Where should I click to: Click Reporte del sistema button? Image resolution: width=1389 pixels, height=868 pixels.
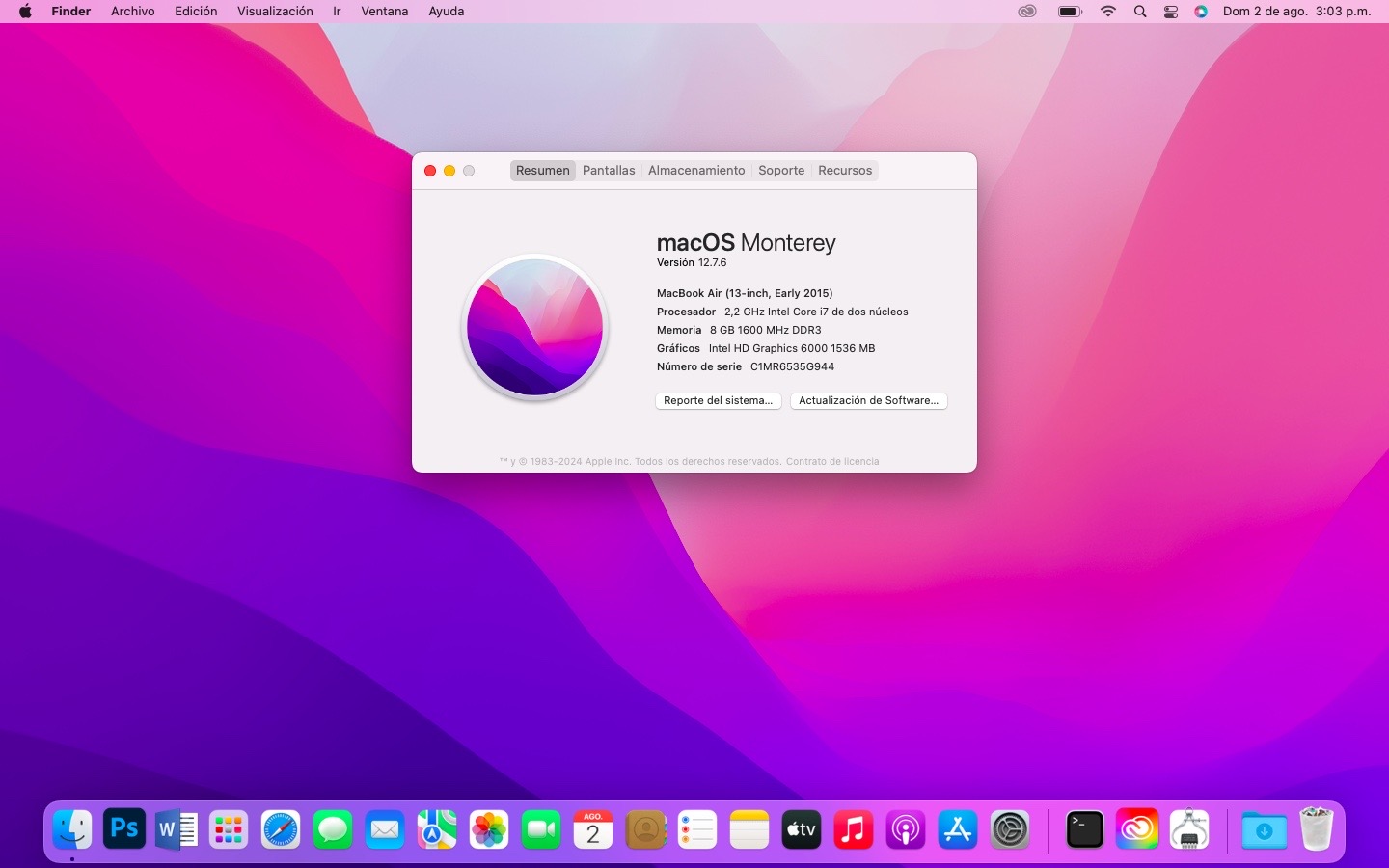tap(719, 401)
